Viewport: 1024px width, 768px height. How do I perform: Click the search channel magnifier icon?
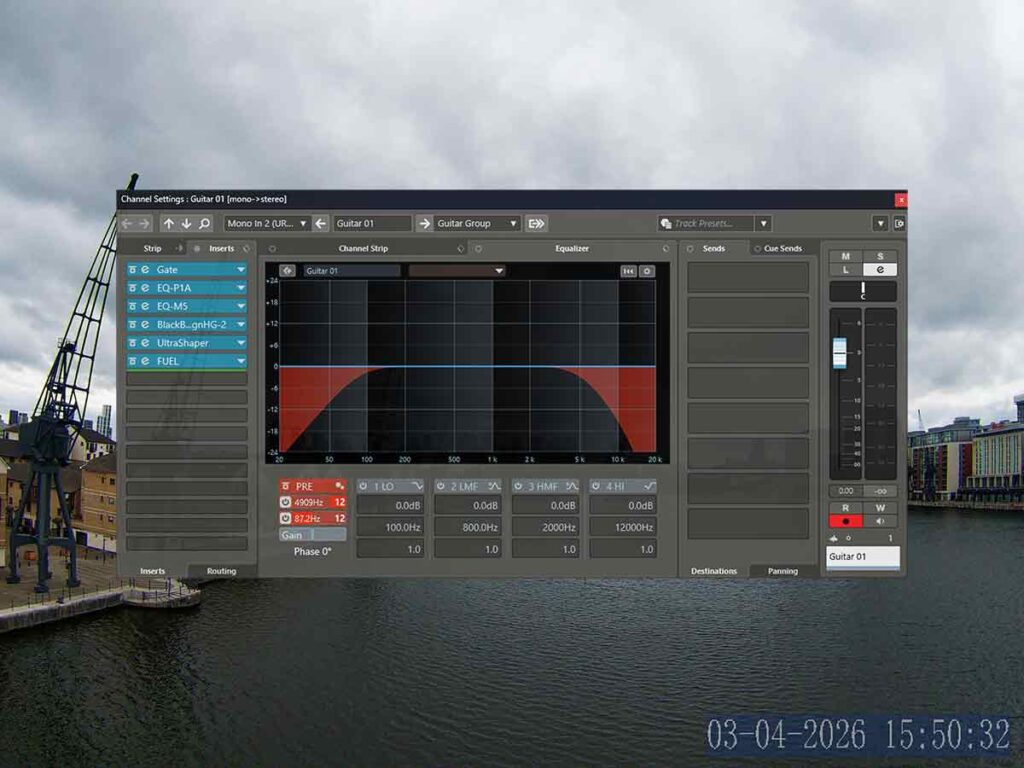point(204,224)
